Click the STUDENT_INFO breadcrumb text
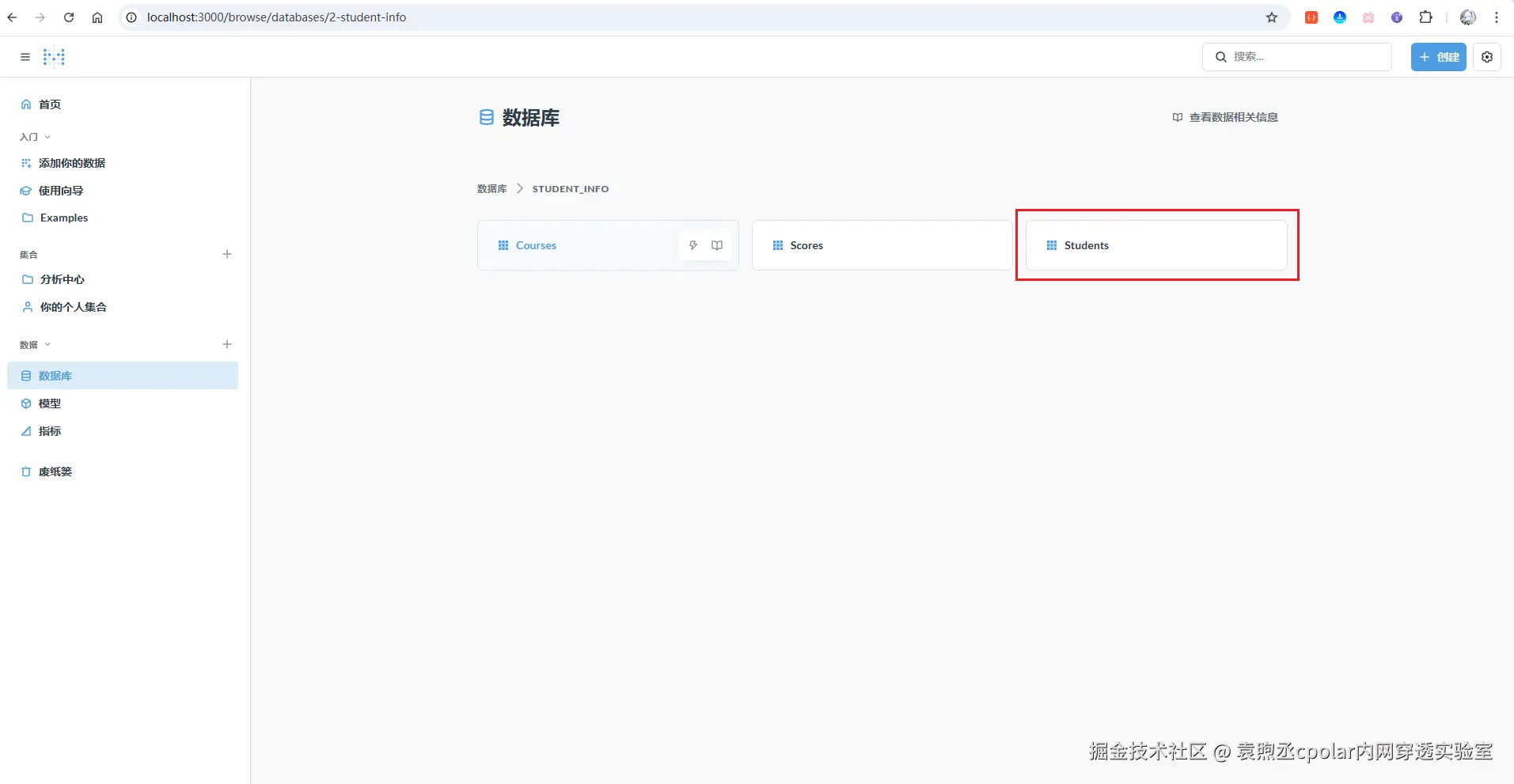Screen dimensions: 1514x784 (571, 189)
